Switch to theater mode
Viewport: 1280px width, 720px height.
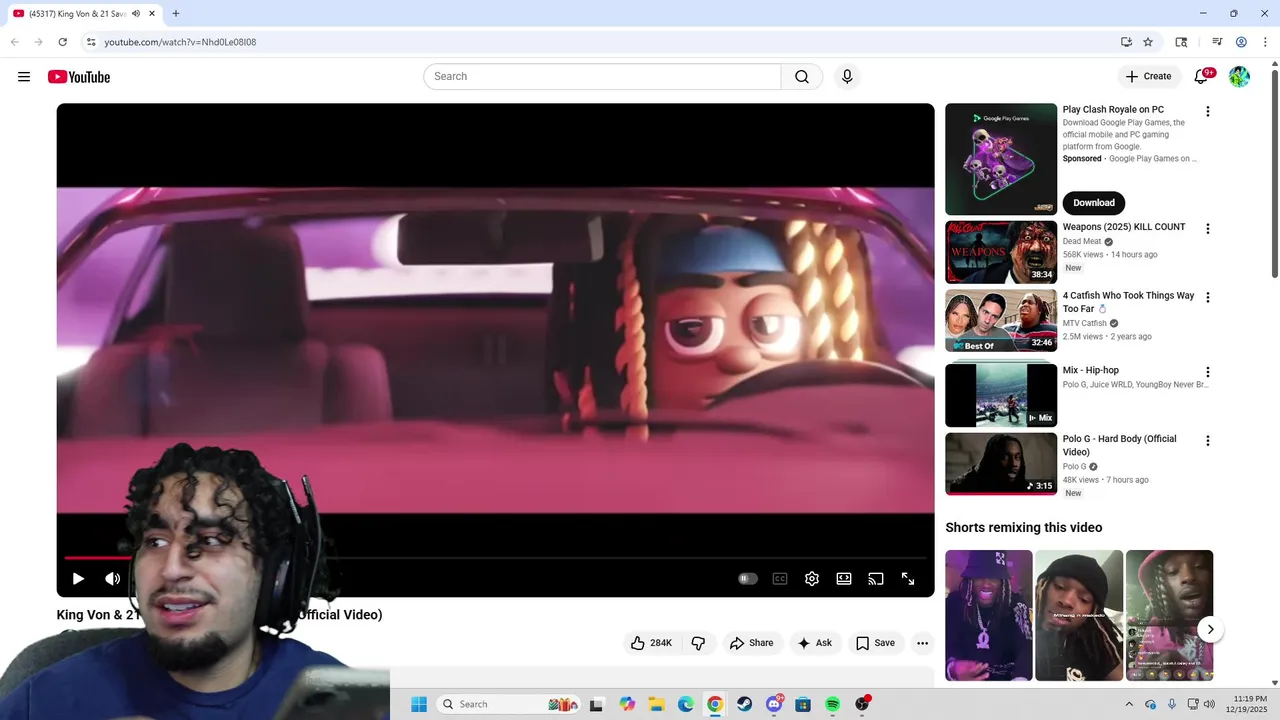coord(844,578)
